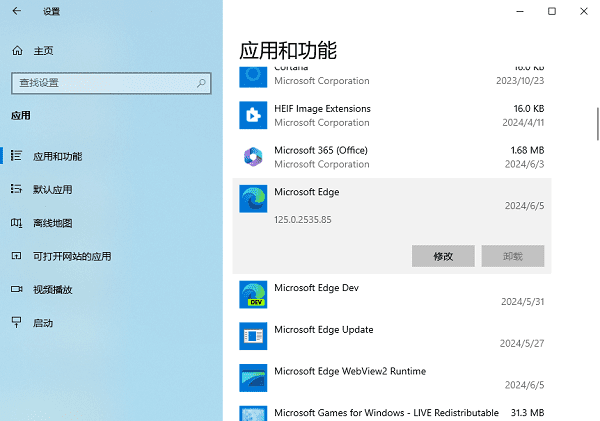
Task: Click the search magnifier icon in 查找设置
Action: point(201,83)
